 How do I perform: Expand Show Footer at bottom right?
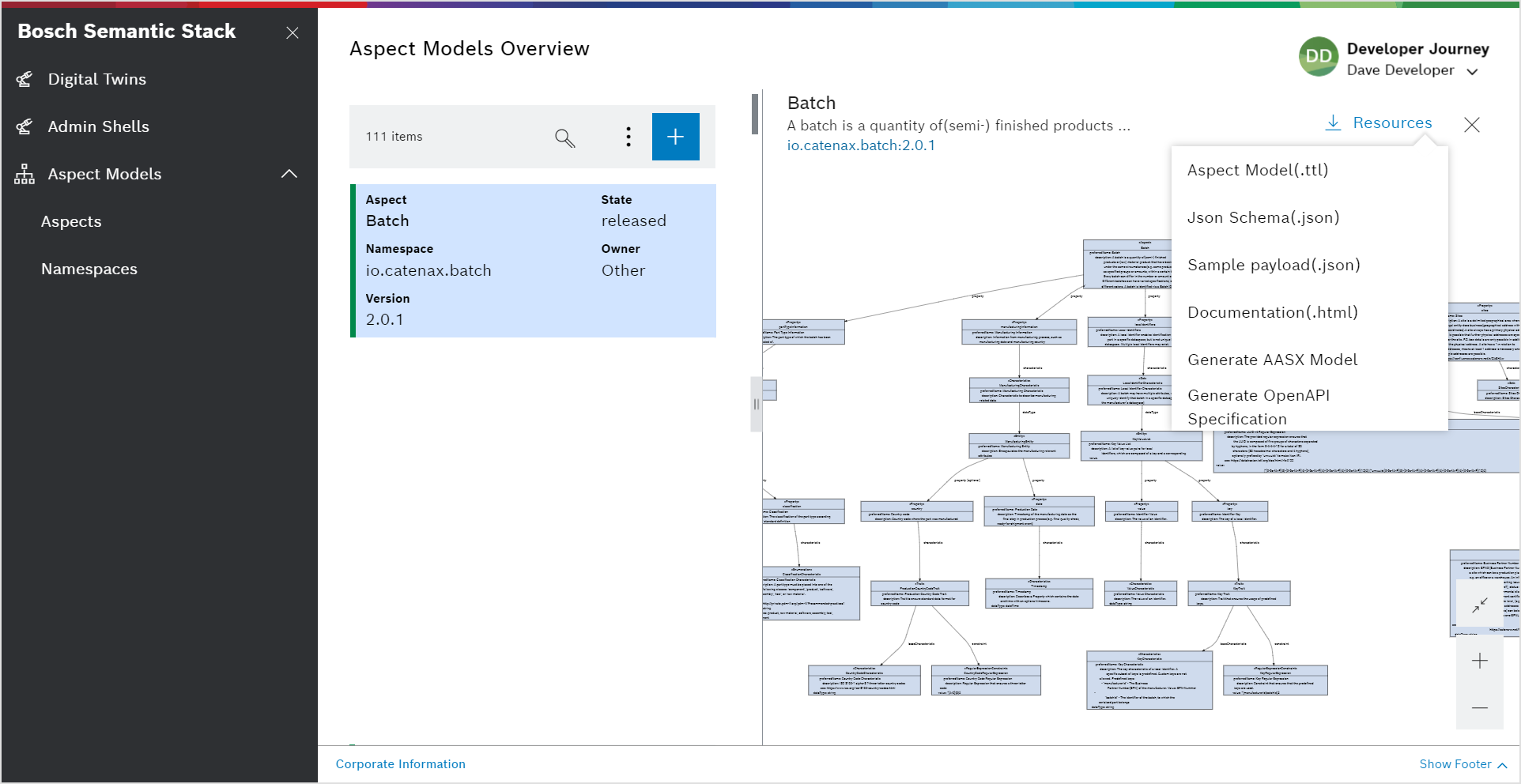click(1462, 764)
